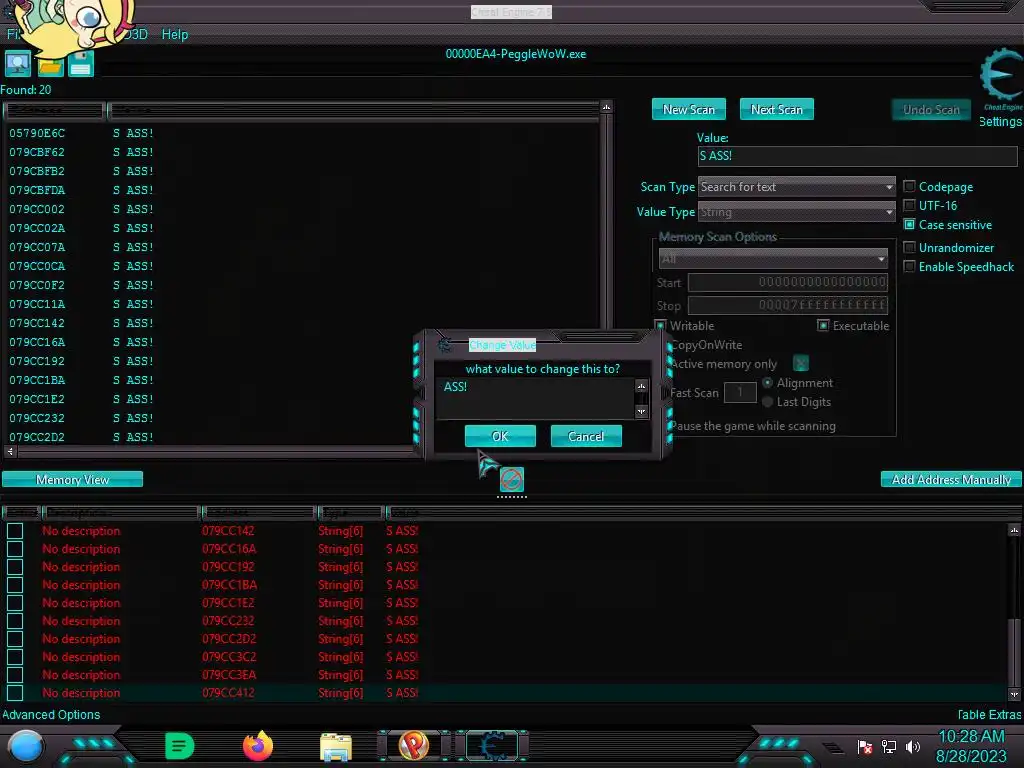Click the Change Value dialog text field
Image resolution: width=1024 pixels, height=768 pixels.
pyautogui.click(x=536, y=398)
